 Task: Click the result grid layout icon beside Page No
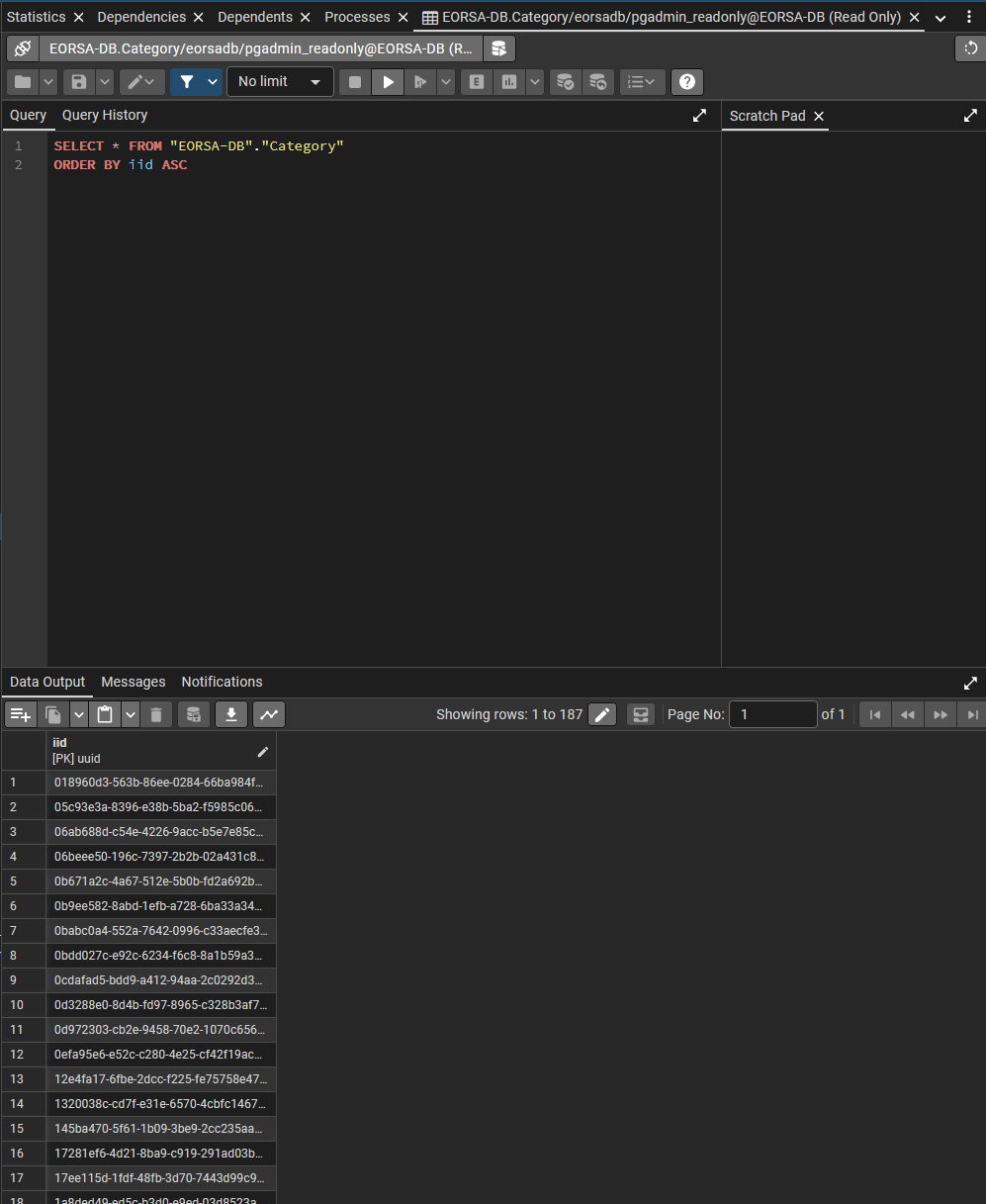click(641, 714)
